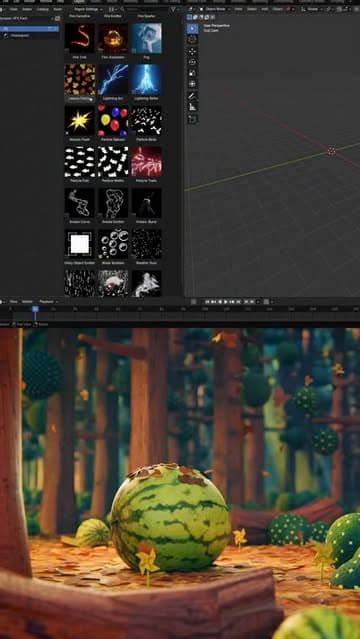Select the Add Cube tool

[192, 119]
